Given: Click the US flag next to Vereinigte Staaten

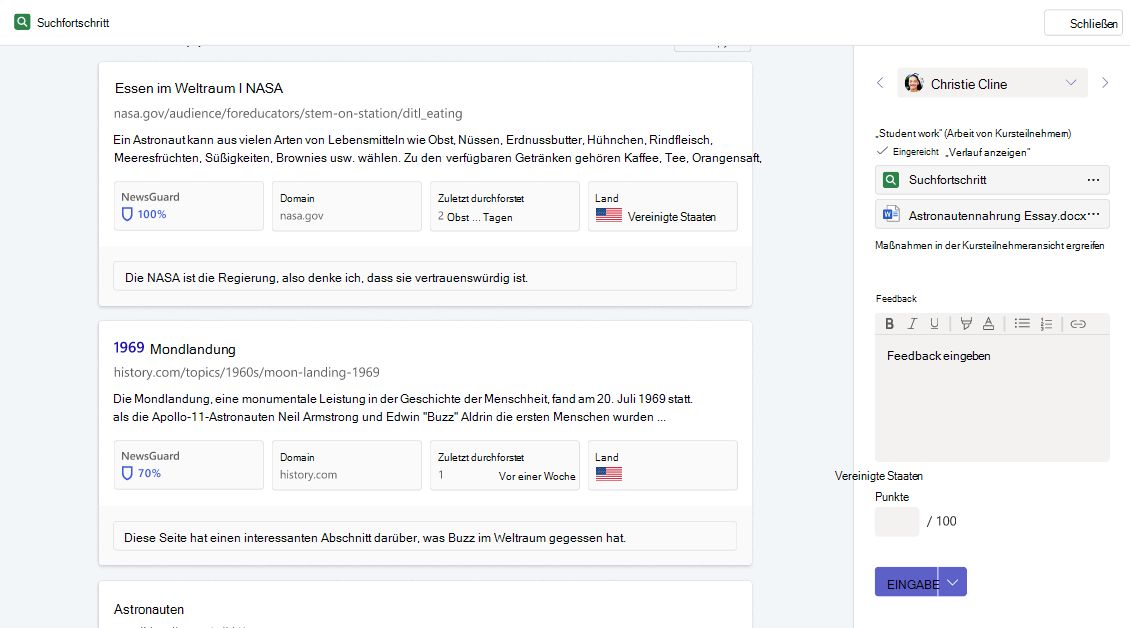Looking at the screenshot, I should [609, 215].
